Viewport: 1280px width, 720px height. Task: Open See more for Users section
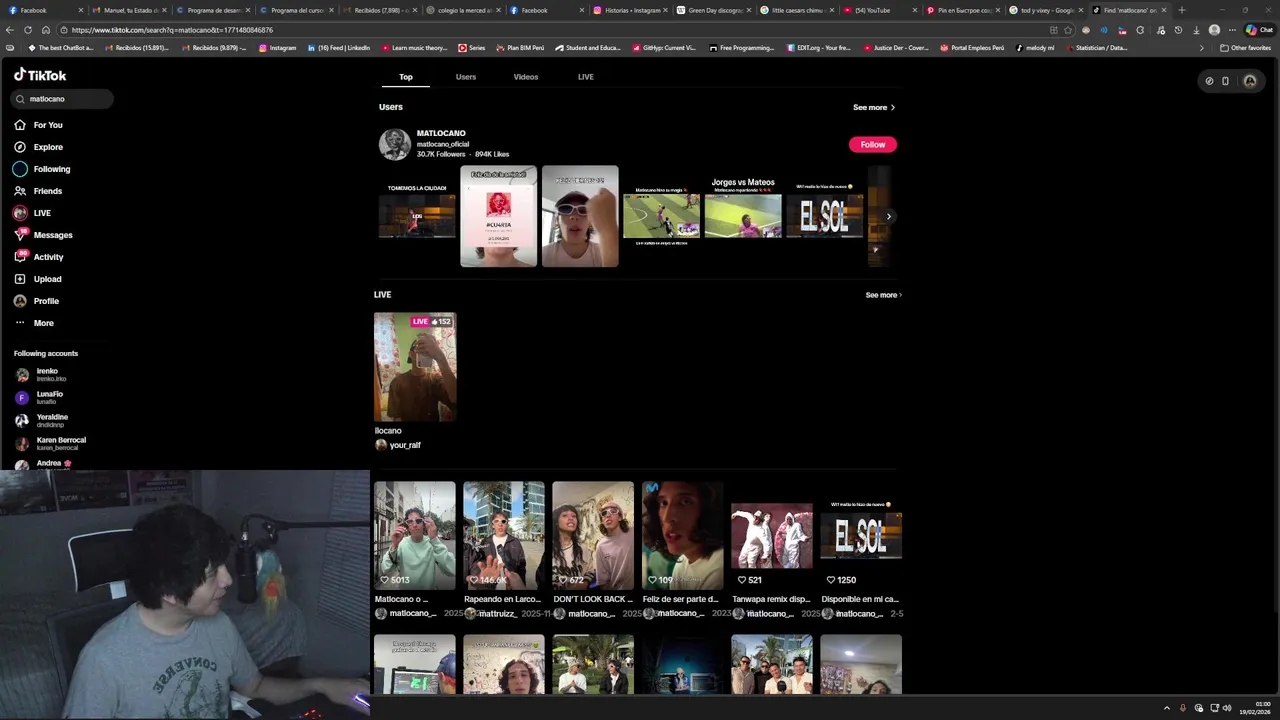(874, 107)
